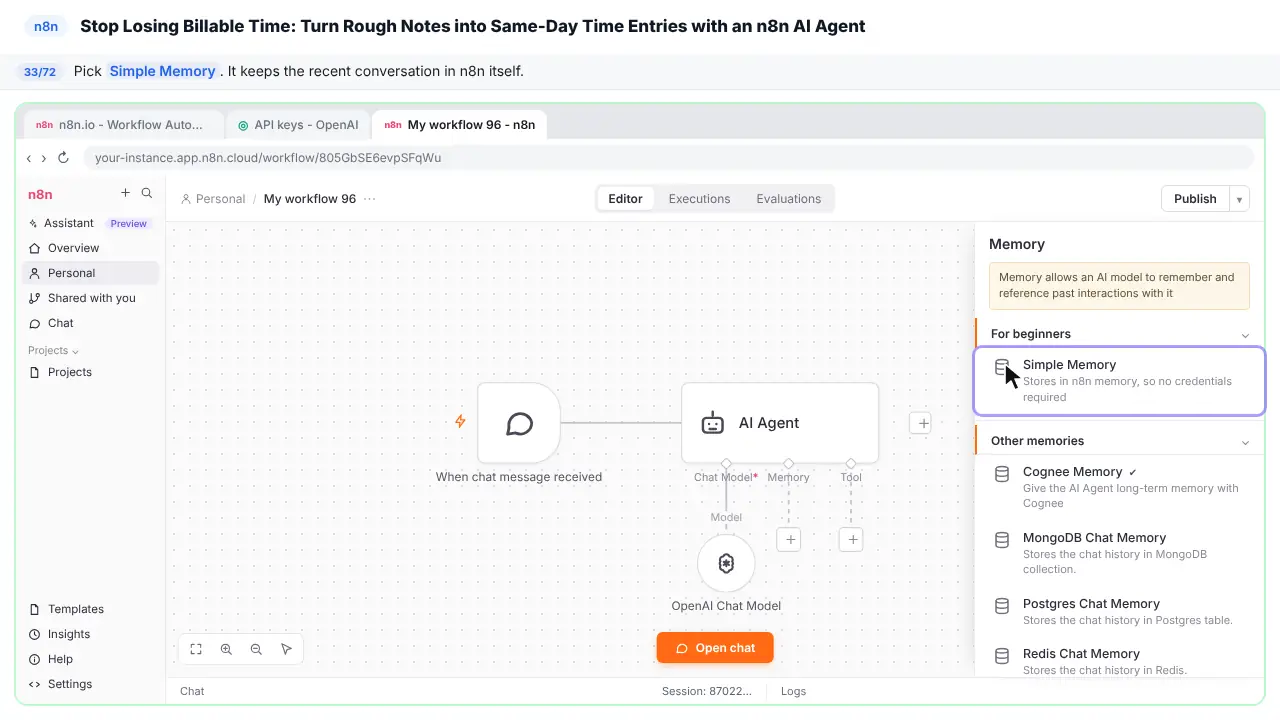Click the three-dot menu beside My workflow 96
Screen dimensions: 1280x720
click(x=370, y=199)
